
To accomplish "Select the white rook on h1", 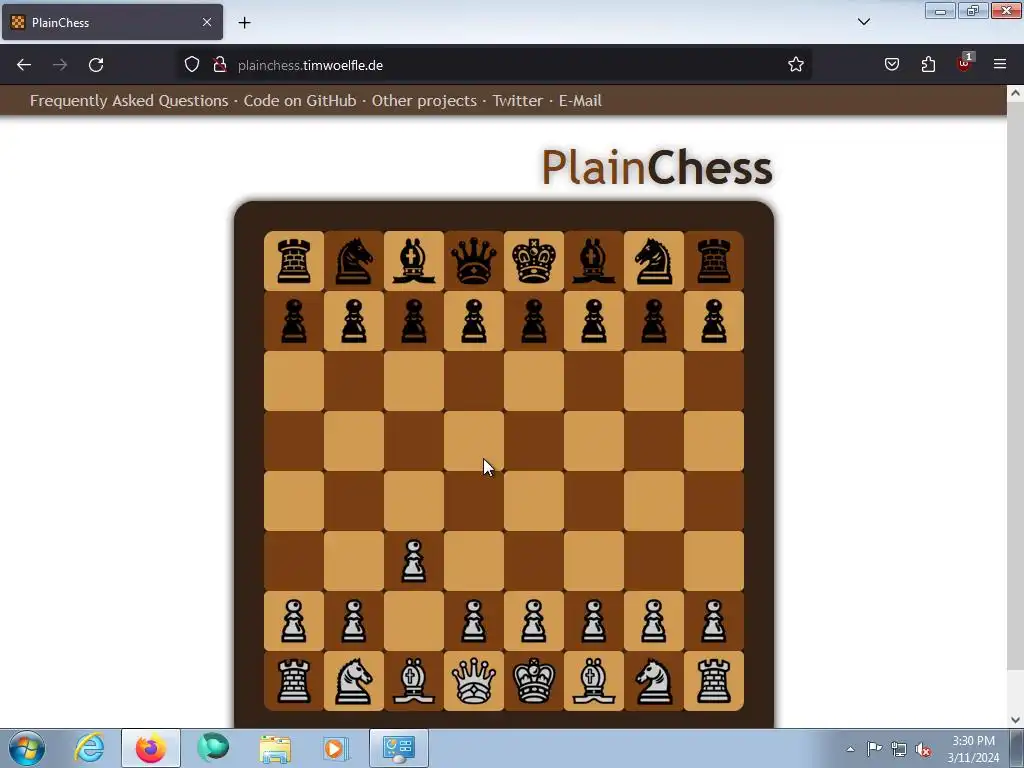I will click(x=714, y=681).
